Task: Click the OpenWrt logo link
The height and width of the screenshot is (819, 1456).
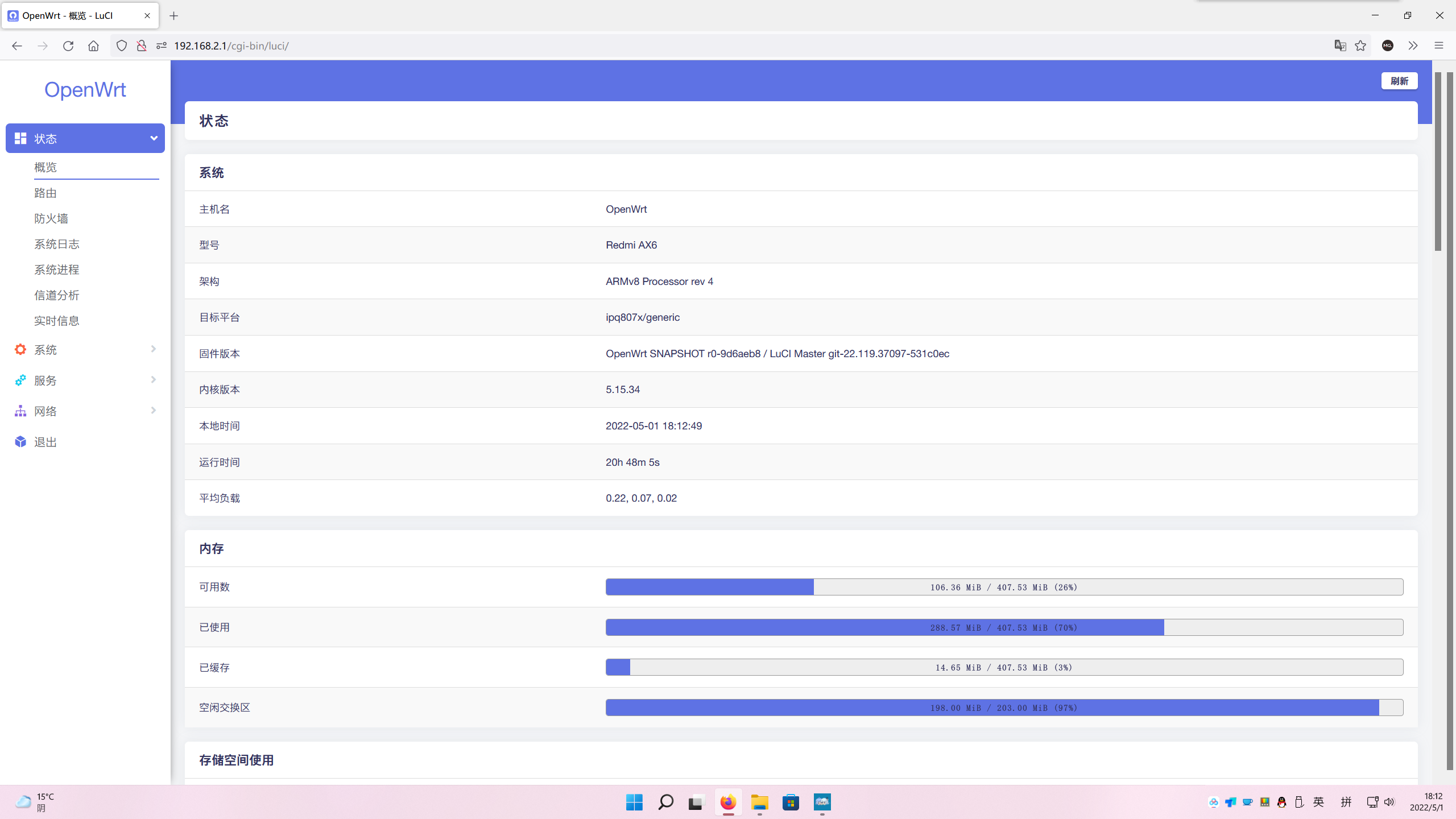Action: pos(85,90)
